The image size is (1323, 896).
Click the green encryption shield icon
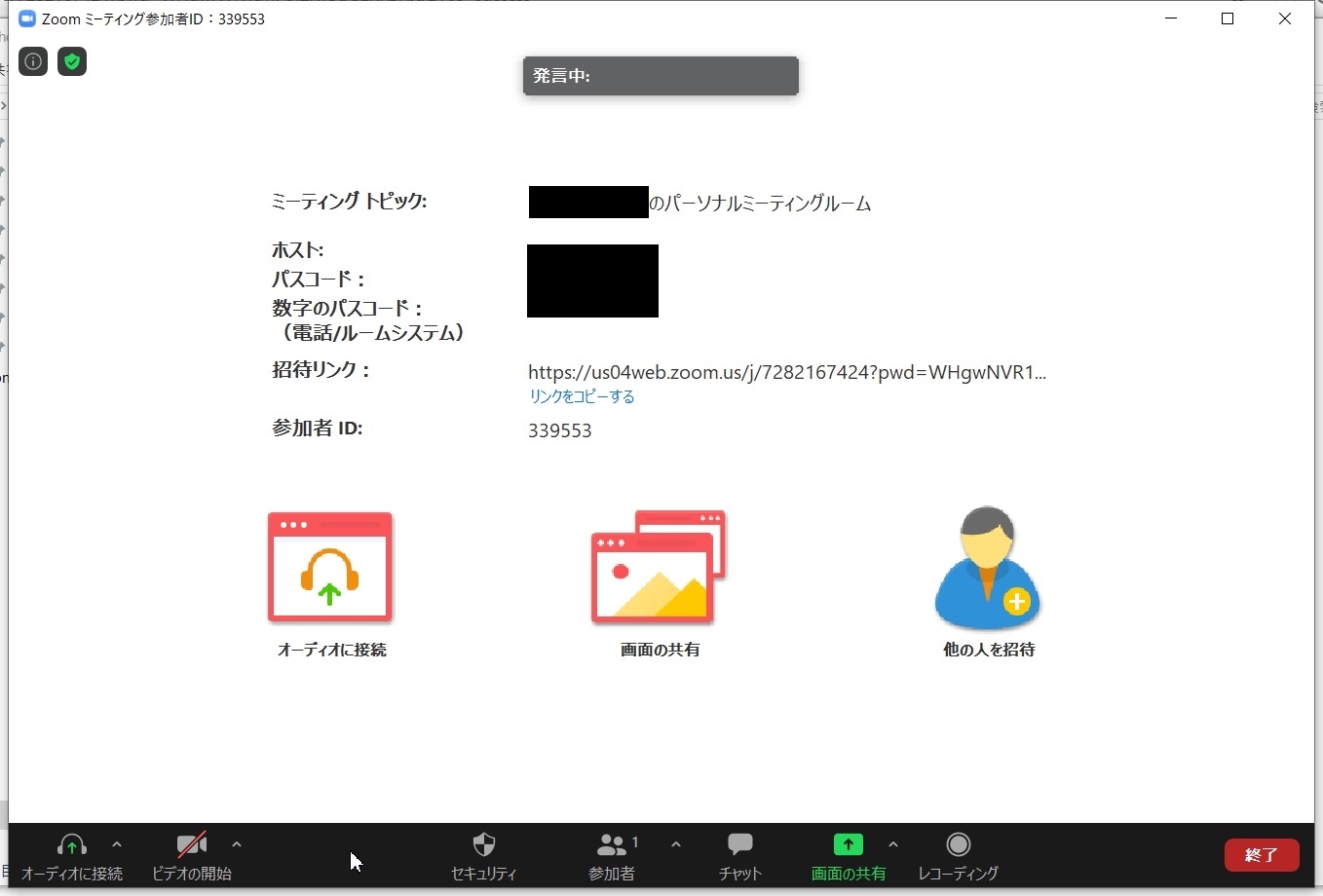(72, 62)
